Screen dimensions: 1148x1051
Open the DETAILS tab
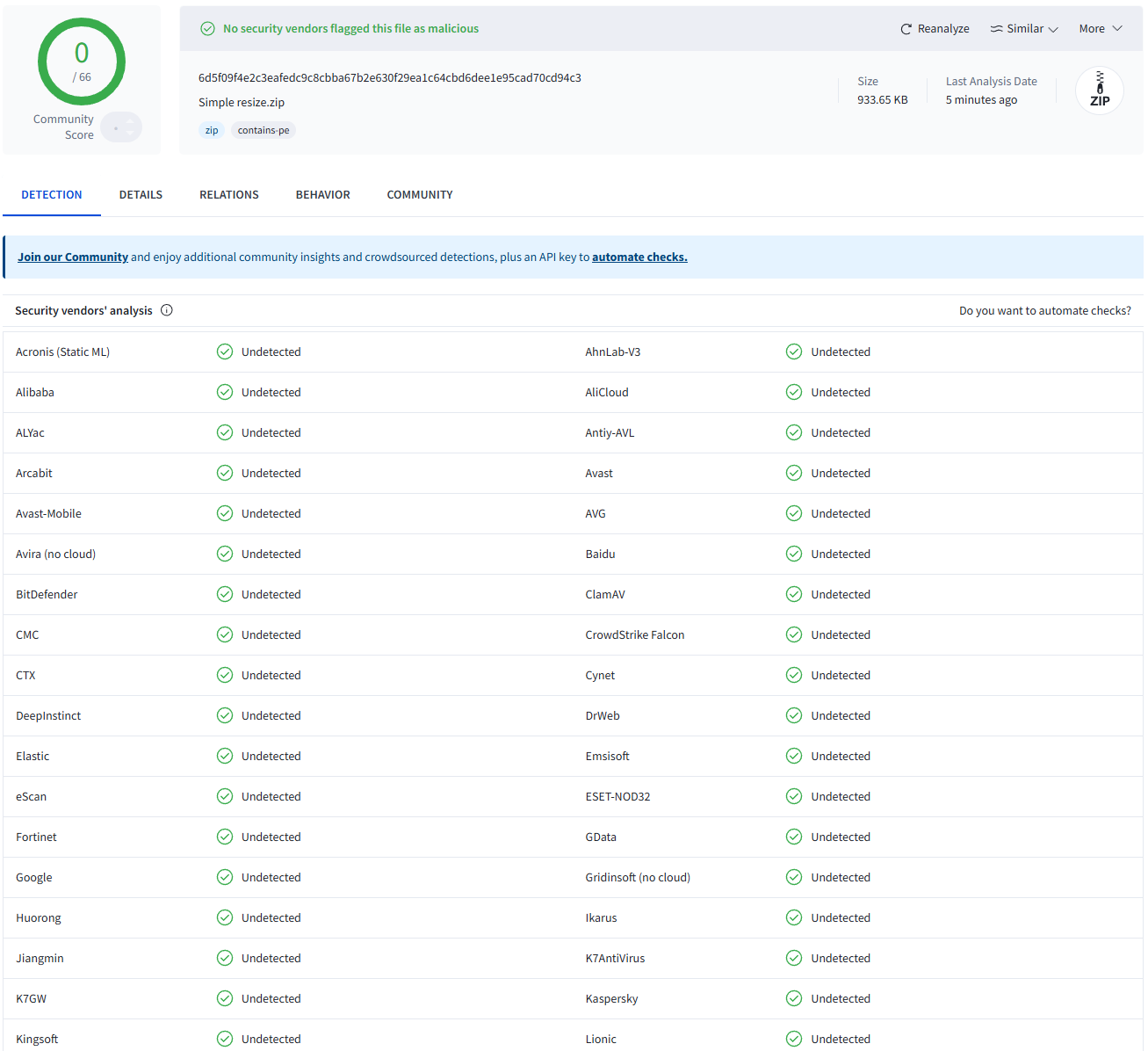point(141,195)
